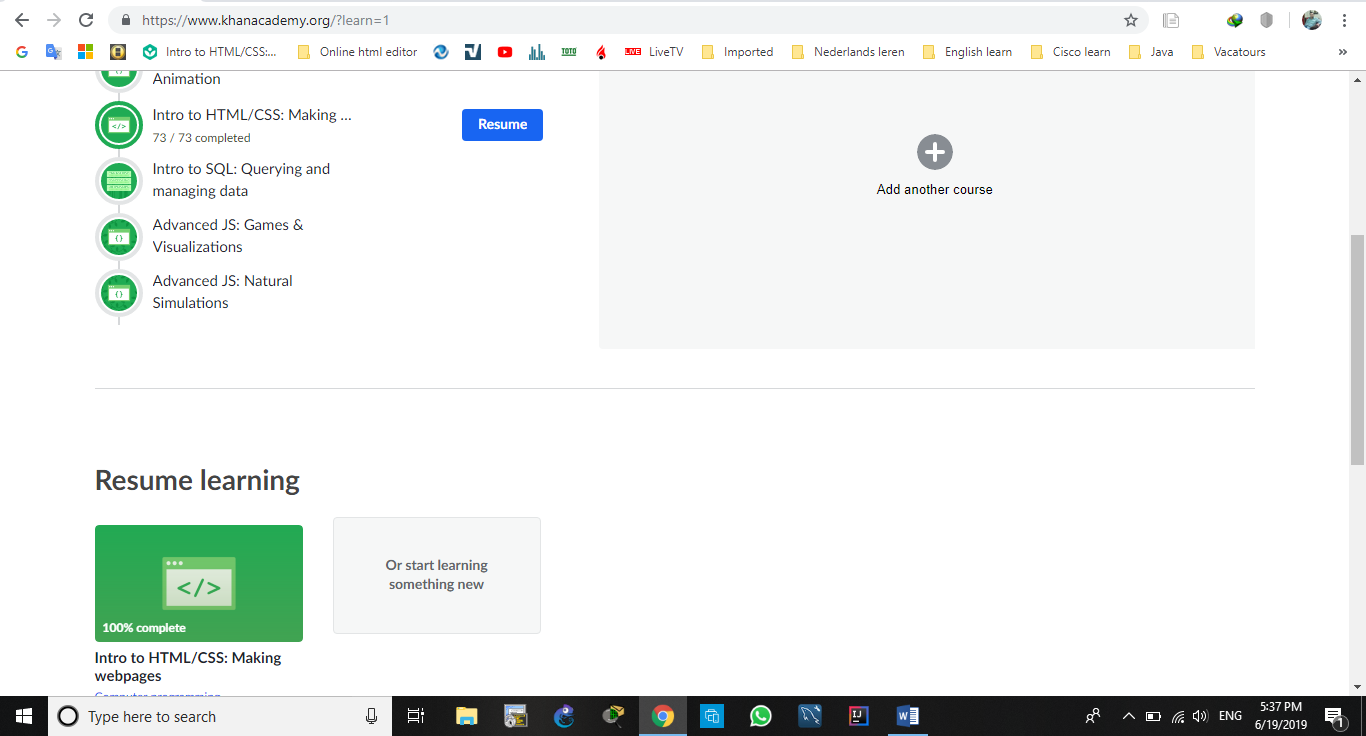Open the Online html editor bookmark
This screenshot has width=1366, height=736.
click(x=358, y=52)
